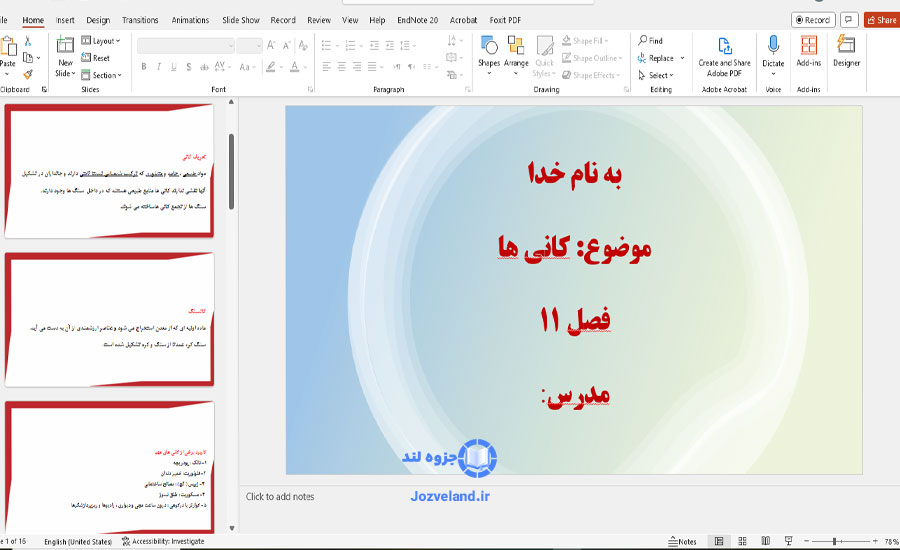Screen dimensions: 900x550
Task: Toggle Align Right paragraph
Action: (x=357, y=67)
